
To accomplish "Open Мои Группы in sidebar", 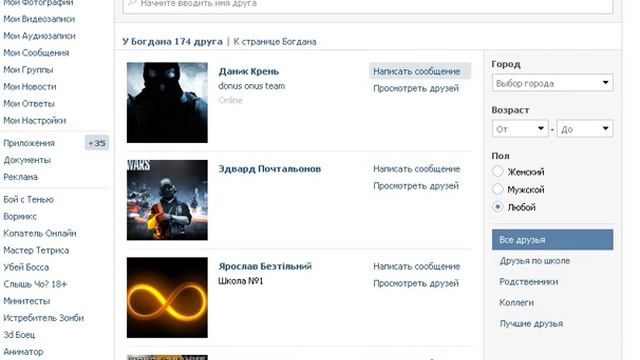I will coord(28,70).
